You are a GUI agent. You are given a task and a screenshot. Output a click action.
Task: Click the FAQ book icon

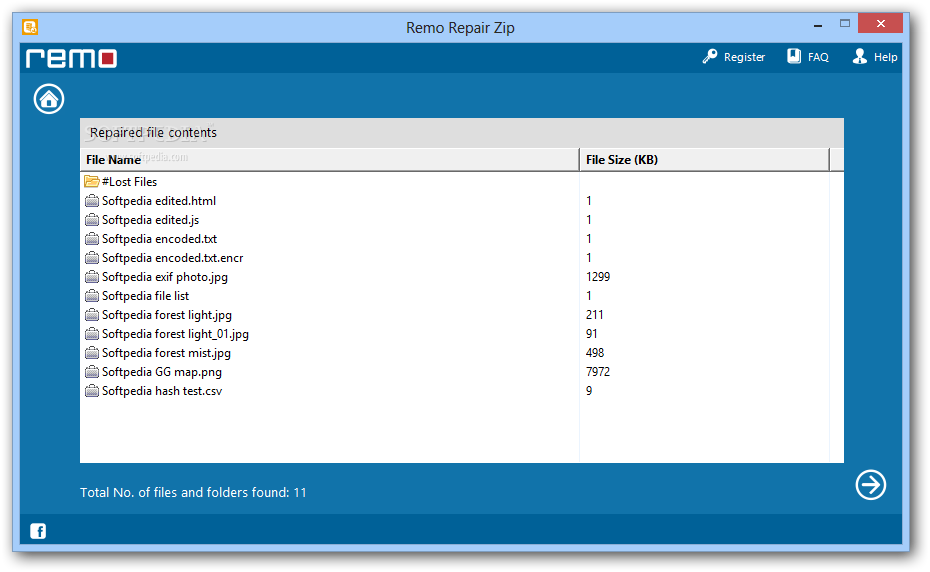(x=794, y=56)
